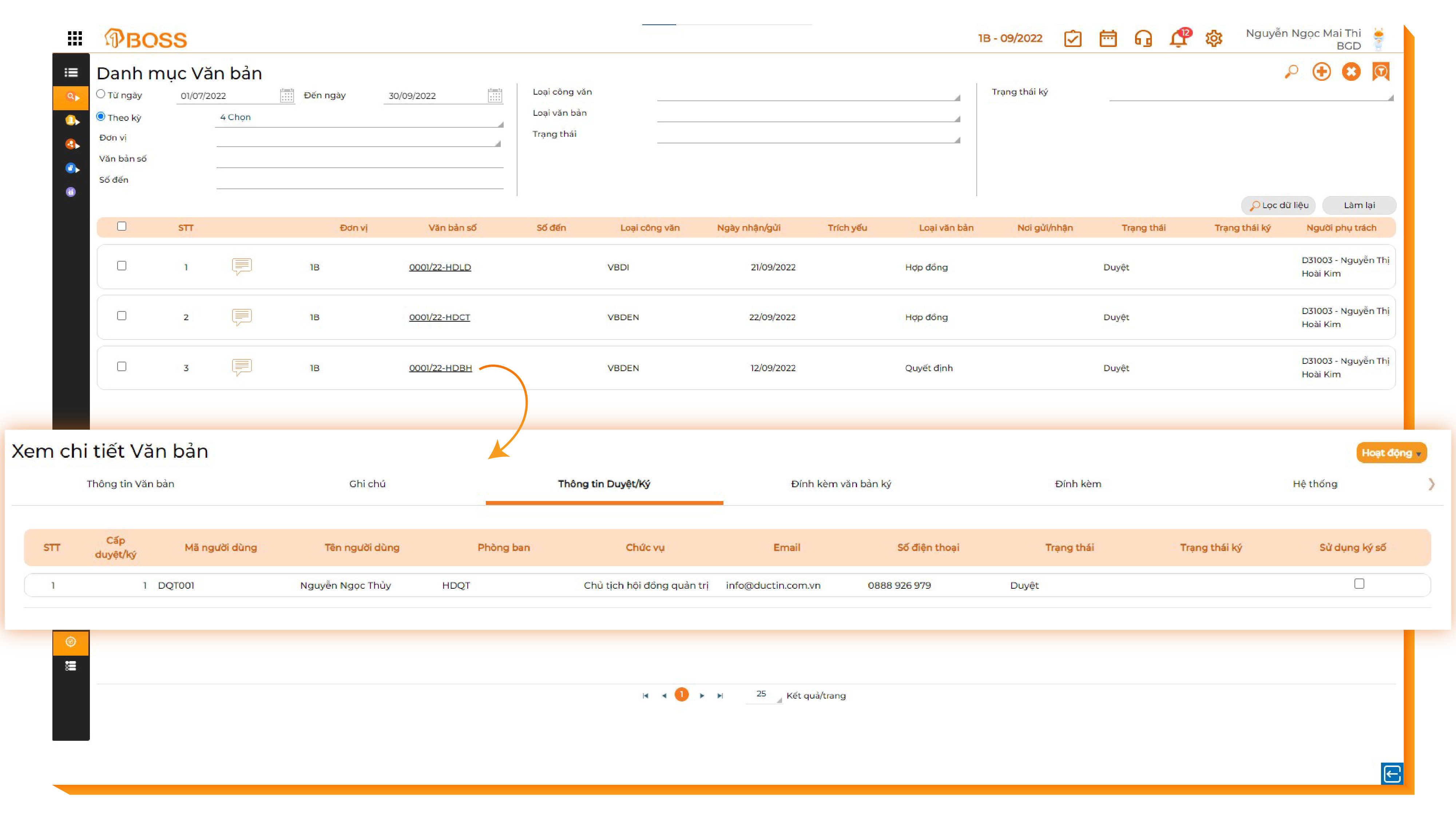Open settings gear icon in header
Viewport: 1456px width, 819px height.
coord(1214,39)
